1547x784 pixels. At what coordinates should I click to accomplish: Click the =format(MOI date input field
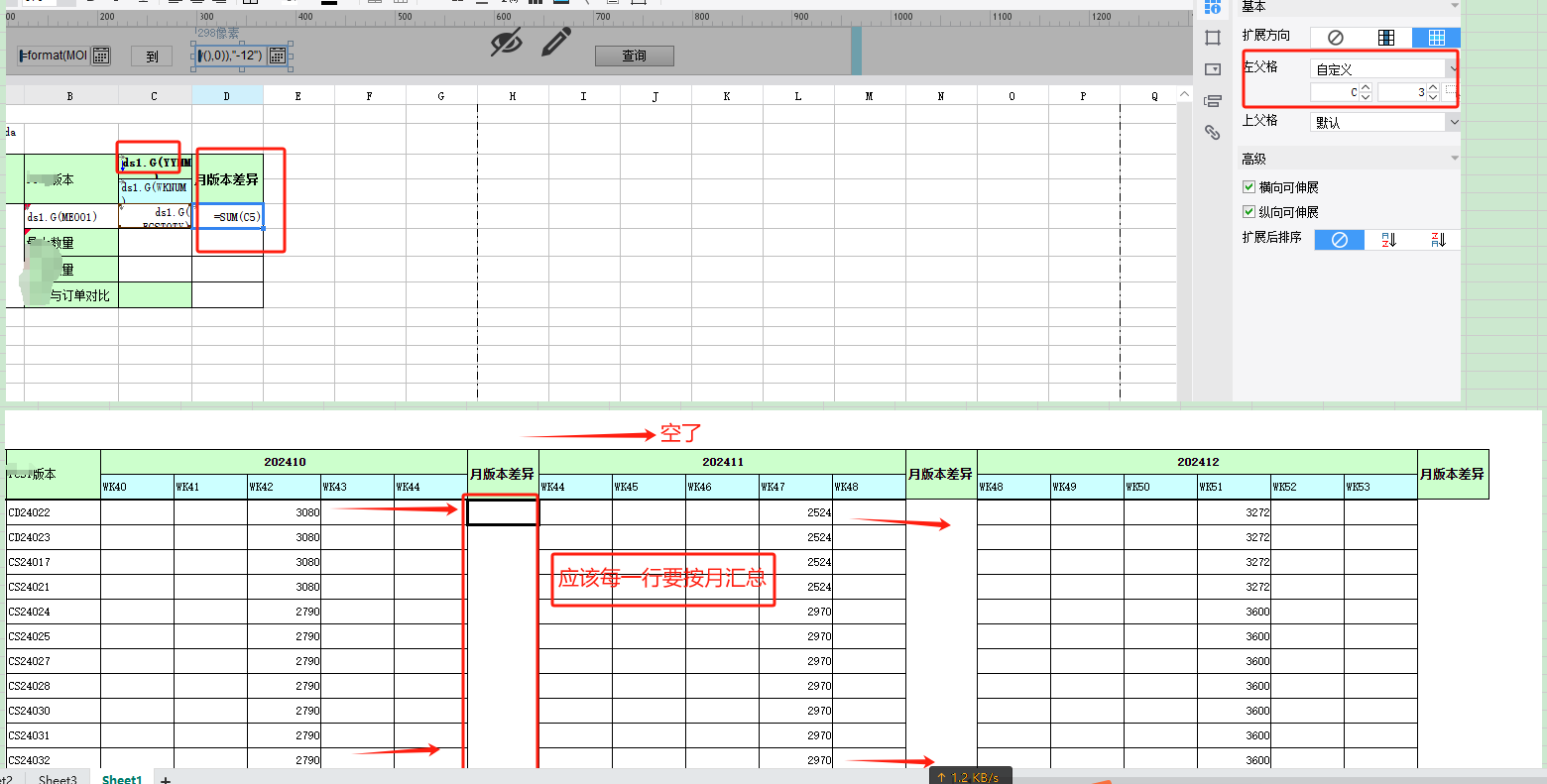tap(54, 56)
